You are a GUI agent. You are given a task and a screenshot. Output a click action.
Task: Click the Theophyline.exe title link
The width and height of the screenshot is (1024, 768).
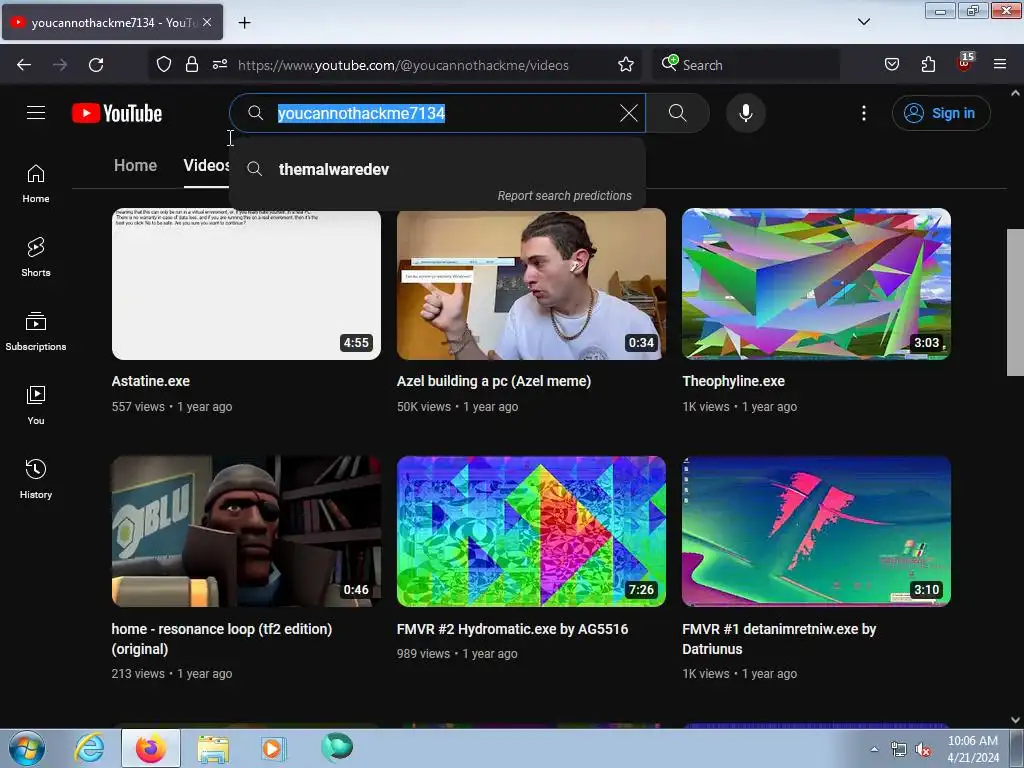pos(733,381)
